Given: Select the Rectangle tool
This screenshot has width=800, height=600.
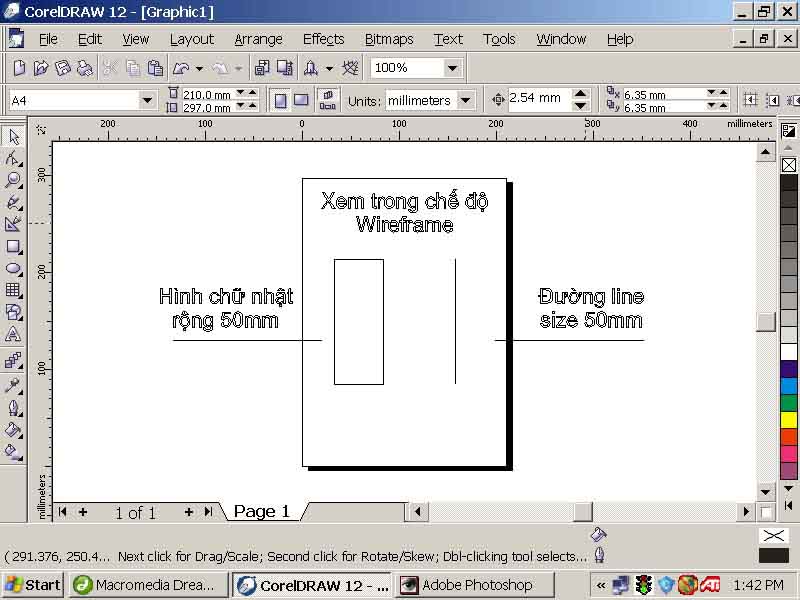Looking at the screenshot, I should pyautogui.click(x=13, y=247).
